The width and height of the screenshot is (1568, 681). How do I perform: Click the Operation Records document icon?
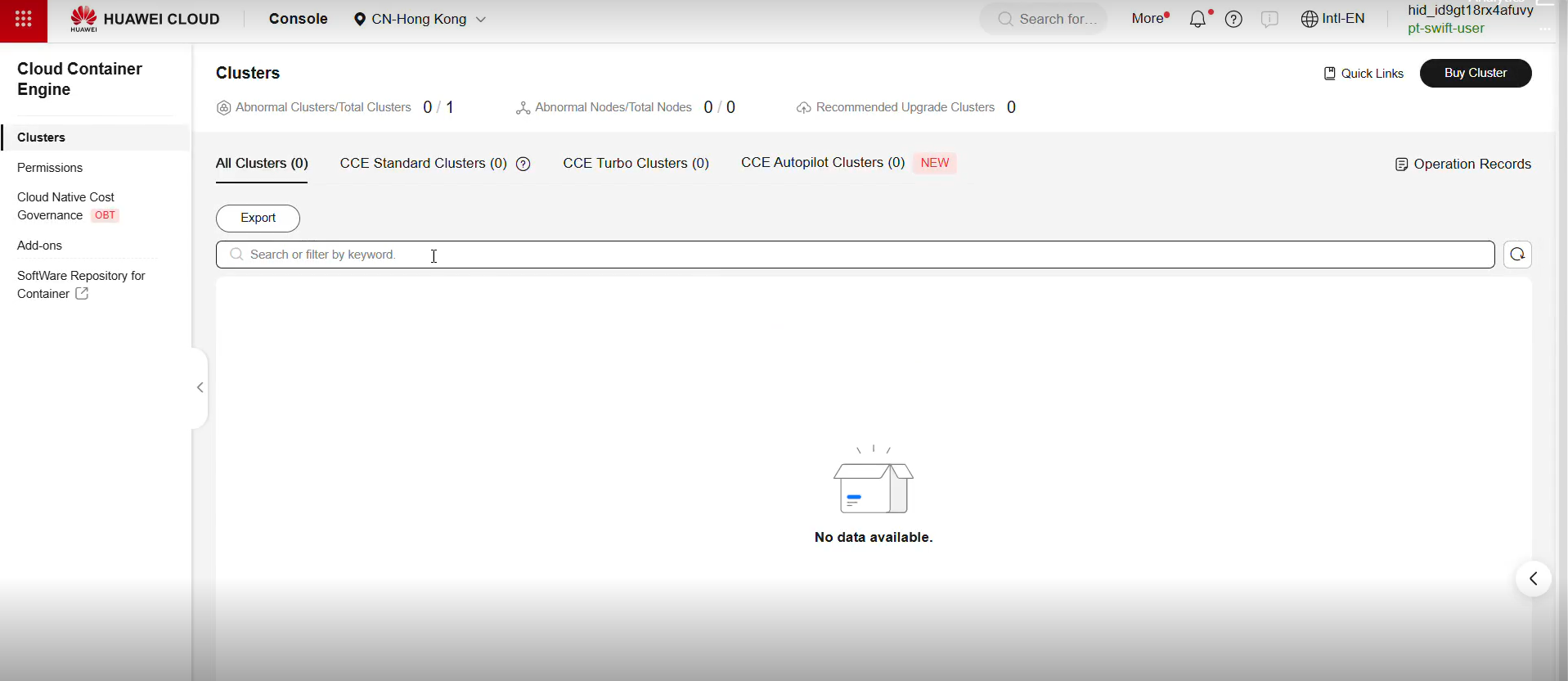pos(1402,165)
